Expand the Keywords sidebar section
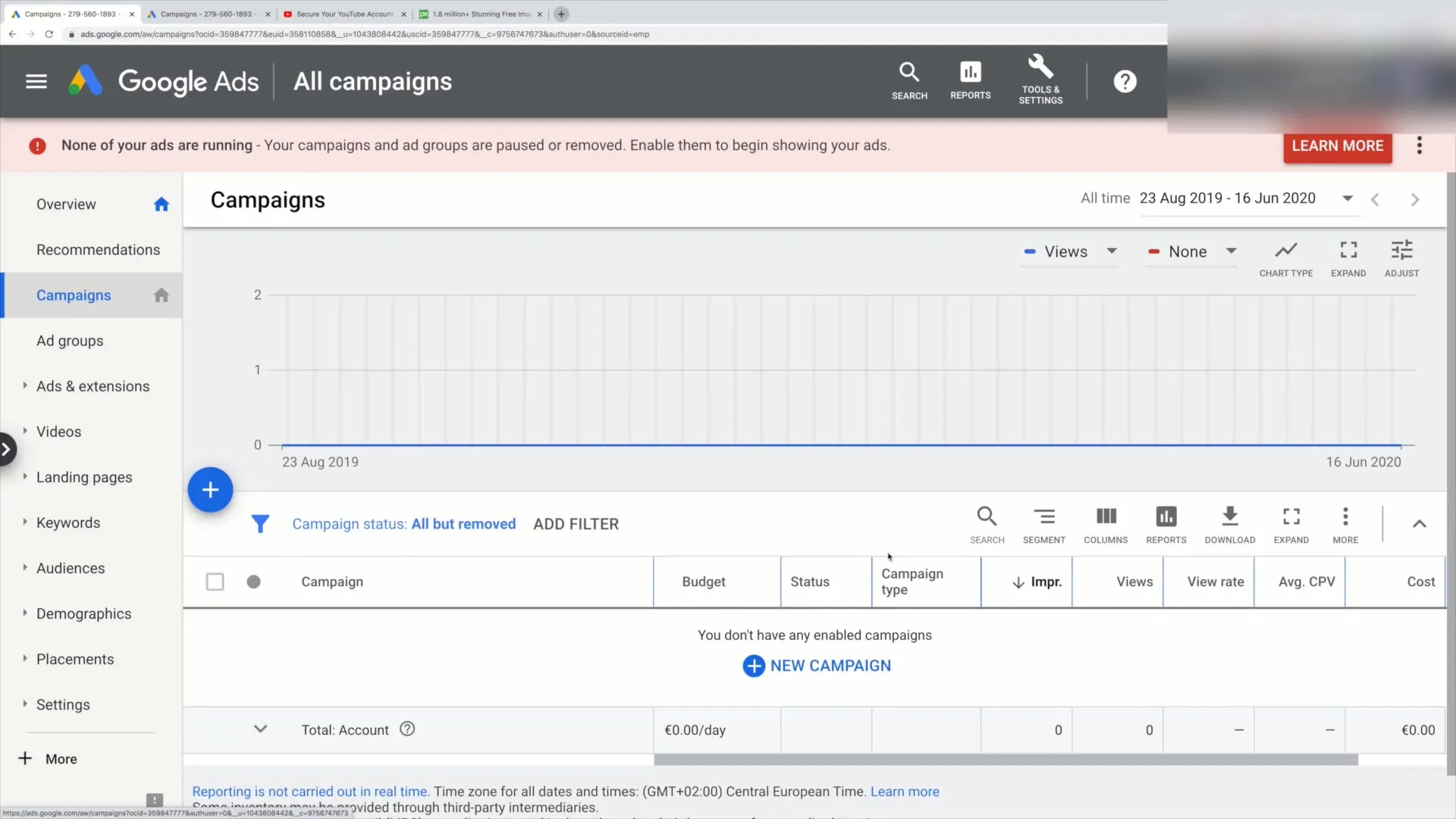This screenshot has height=819, width=1456. (25, 522)
